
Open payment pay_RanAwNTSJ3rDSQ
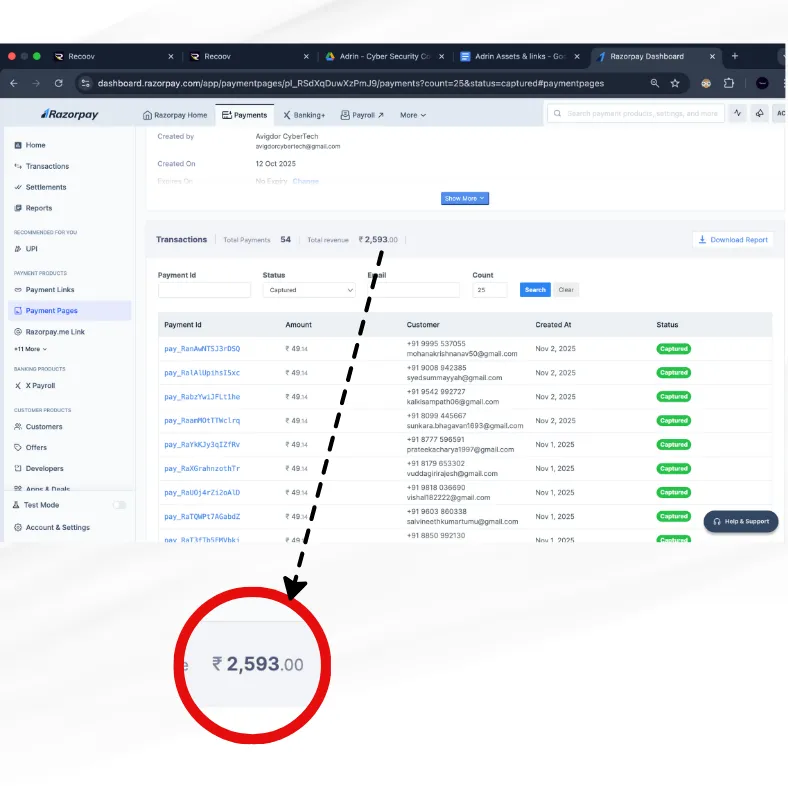click(x=202, y=349)
